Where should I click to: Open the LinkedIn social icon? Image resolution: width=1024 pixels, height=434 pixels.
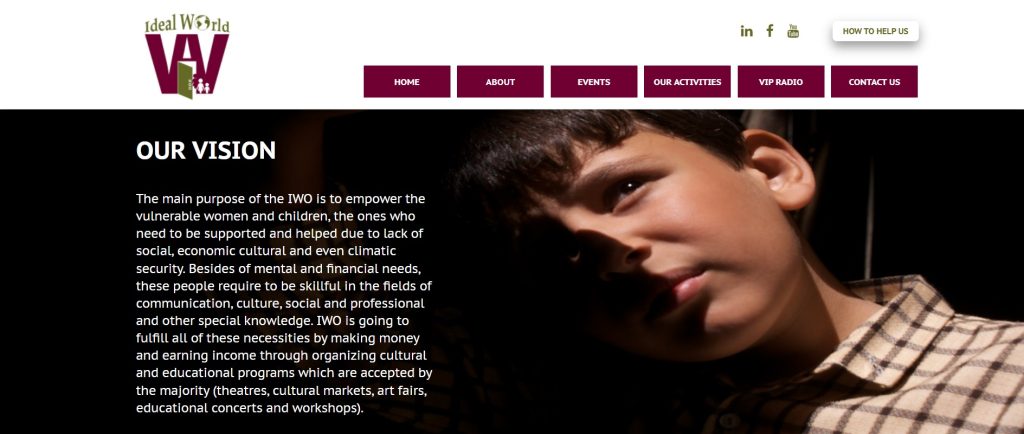click(746, 31)
